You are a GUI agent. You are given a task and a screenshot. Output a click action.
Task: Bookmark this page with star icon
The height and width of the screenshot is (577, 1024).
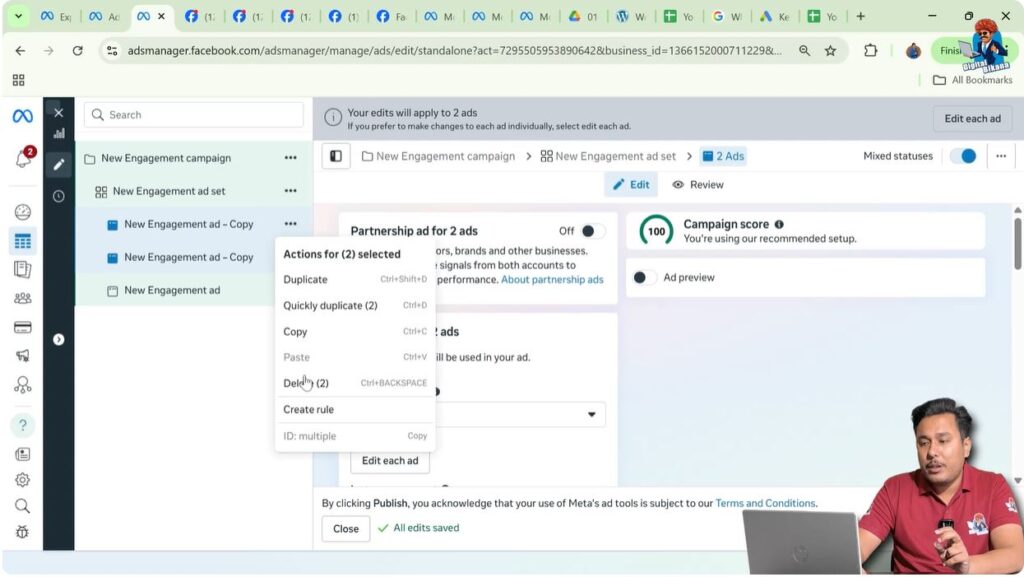pos(830,50)
